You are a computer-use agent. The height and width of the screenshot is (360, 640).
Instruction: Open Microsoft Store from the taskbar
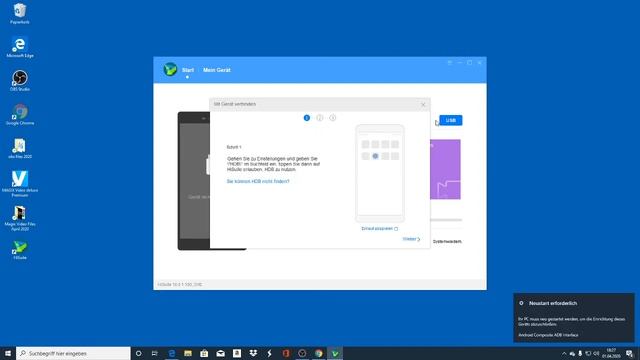204,353
